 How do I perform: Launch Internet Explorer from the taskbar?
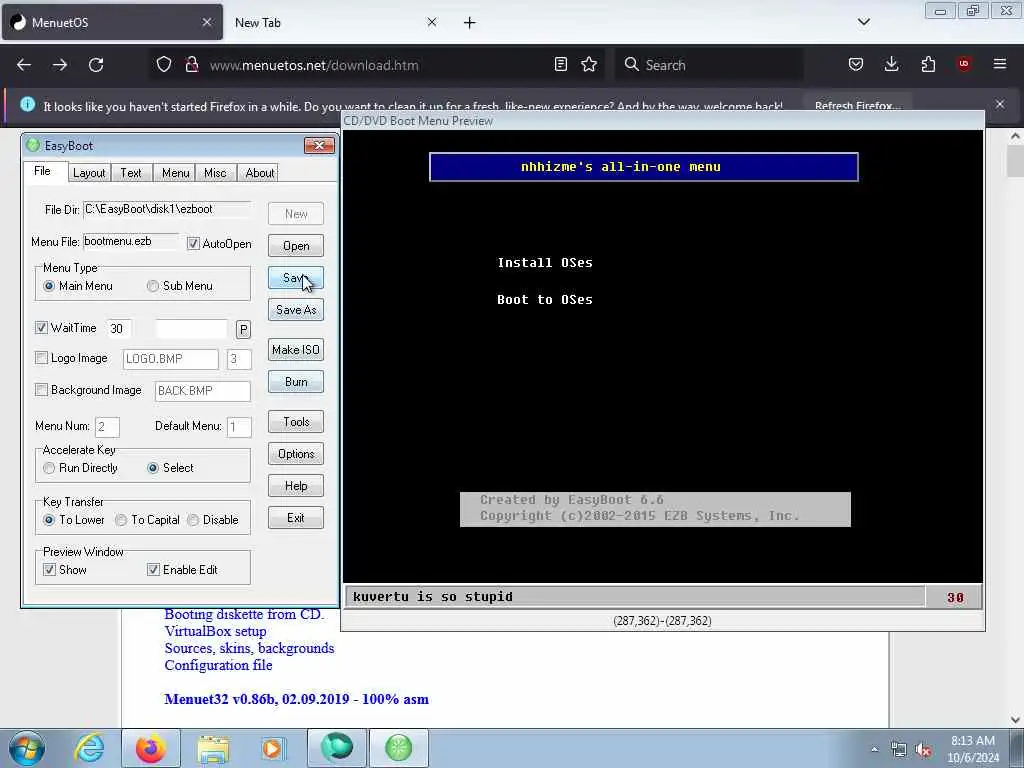(89, 748)
